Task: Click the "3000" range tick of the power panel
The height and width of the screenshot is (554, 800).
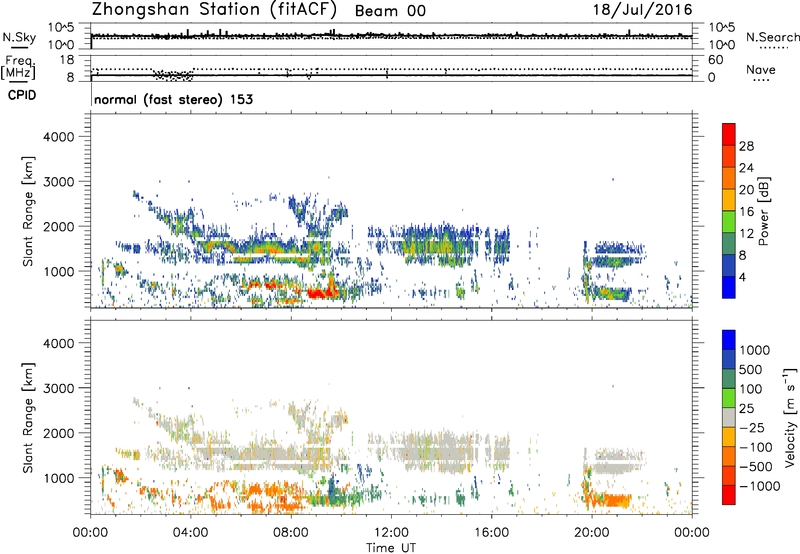Action: pos(59,182)
